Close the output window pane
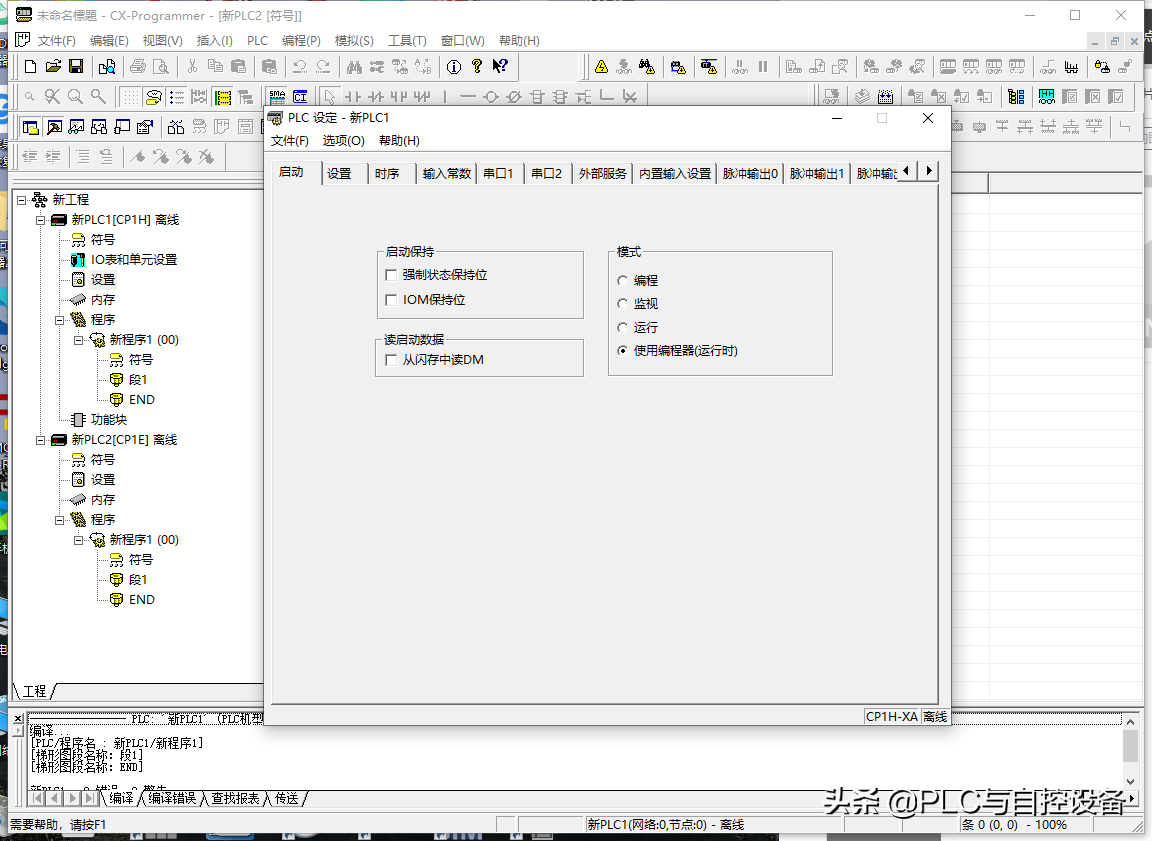The image size is (1152, 841). tap(18, 719)
